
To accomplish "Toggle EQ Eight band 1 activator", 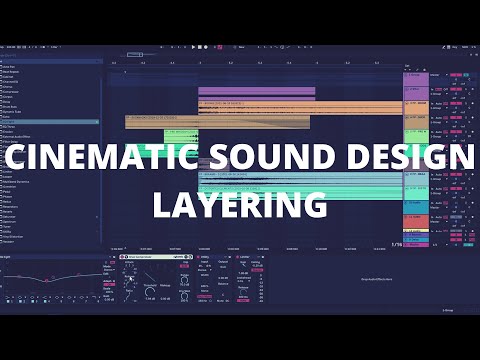I will (9, 301).
